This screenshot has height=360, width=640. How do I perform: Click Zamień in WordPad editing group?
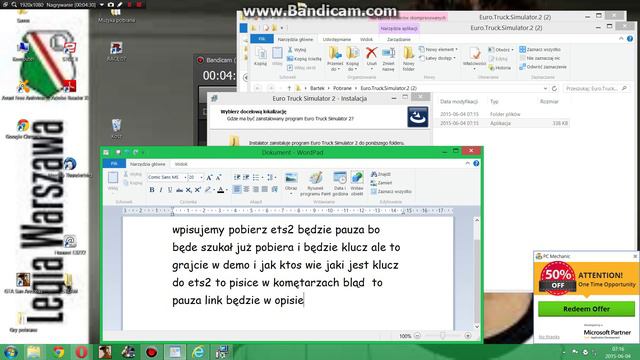coord(382,183)
